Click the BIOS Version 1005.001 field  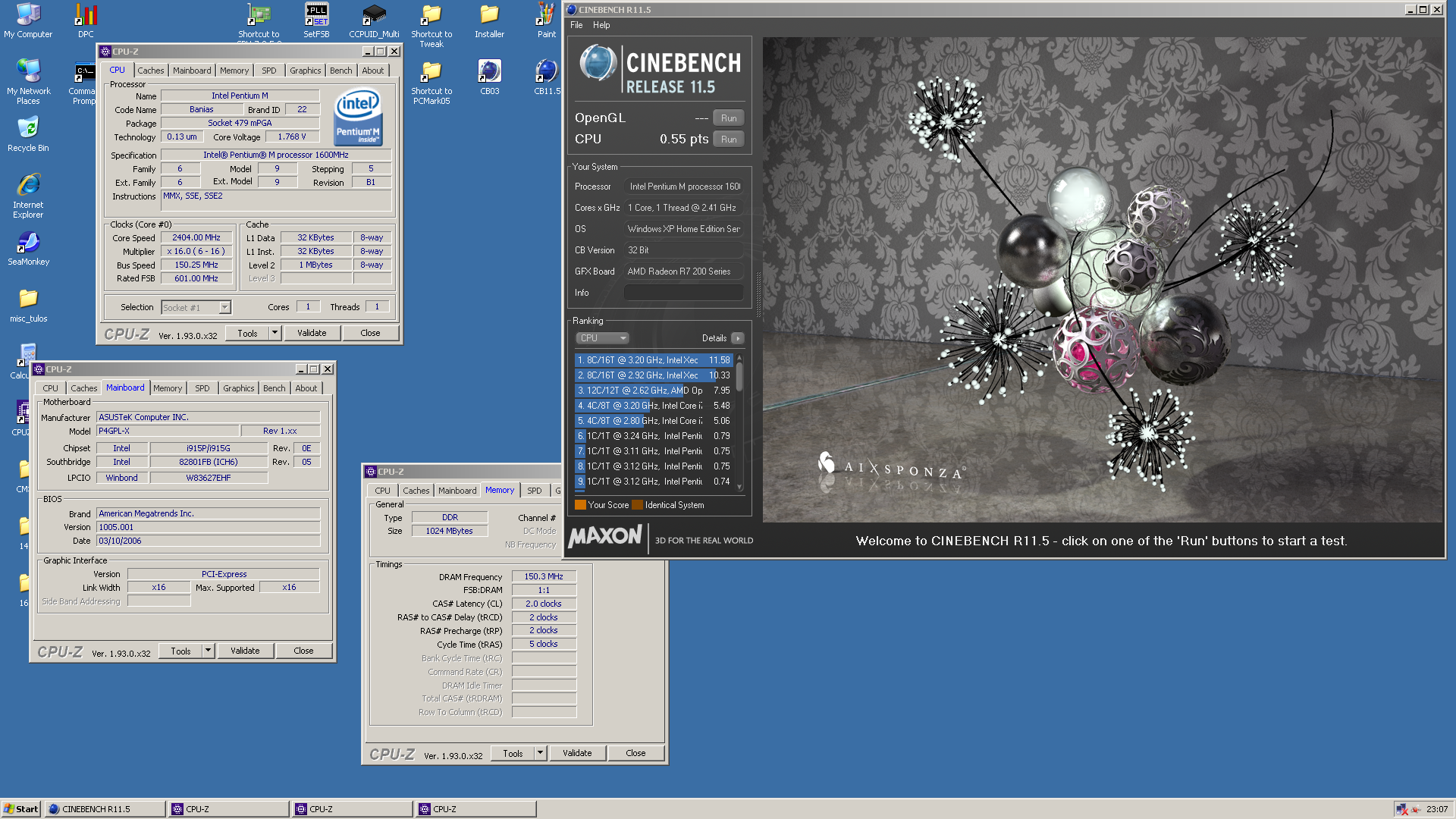pos(209,527)
